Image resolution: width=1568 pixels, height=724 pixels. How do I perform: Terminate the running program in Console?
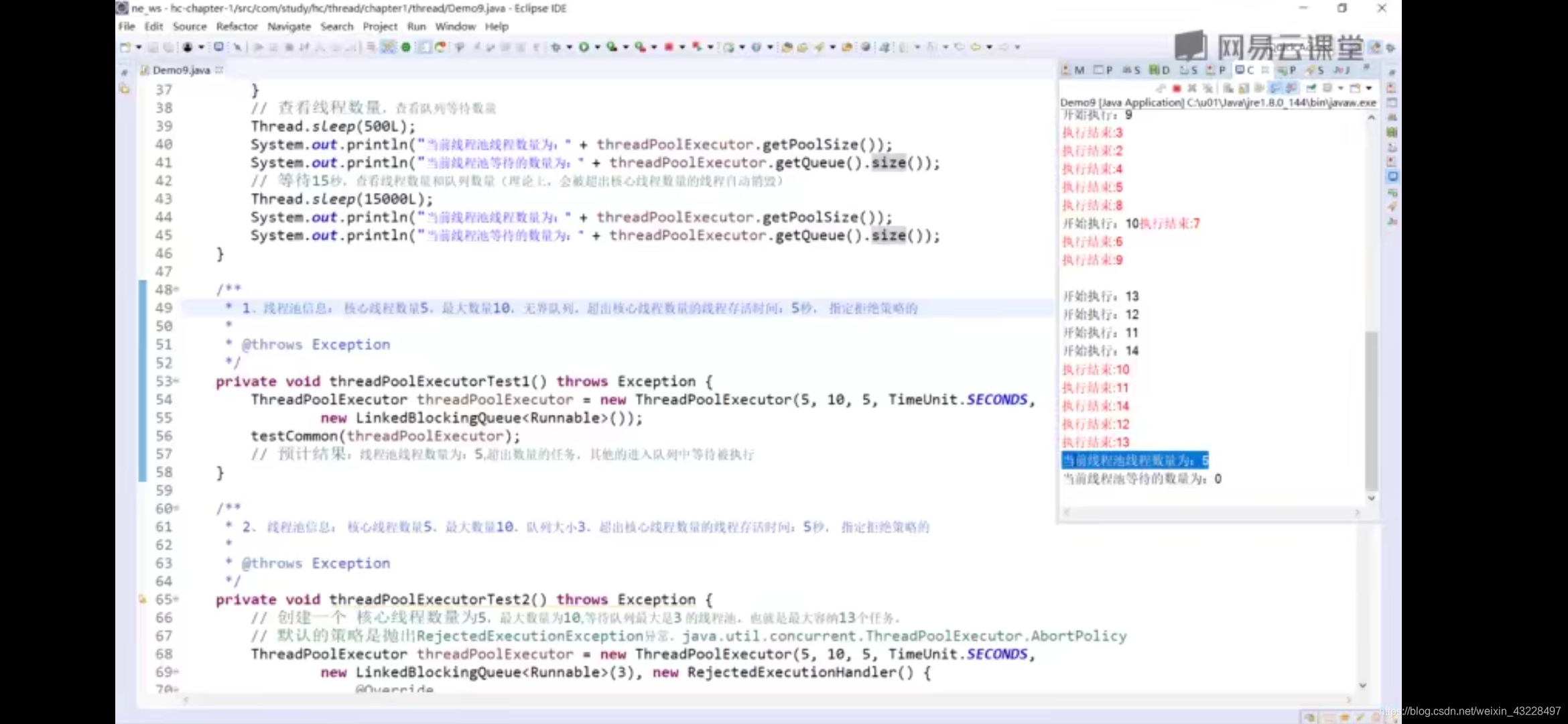click(1177, 88)
